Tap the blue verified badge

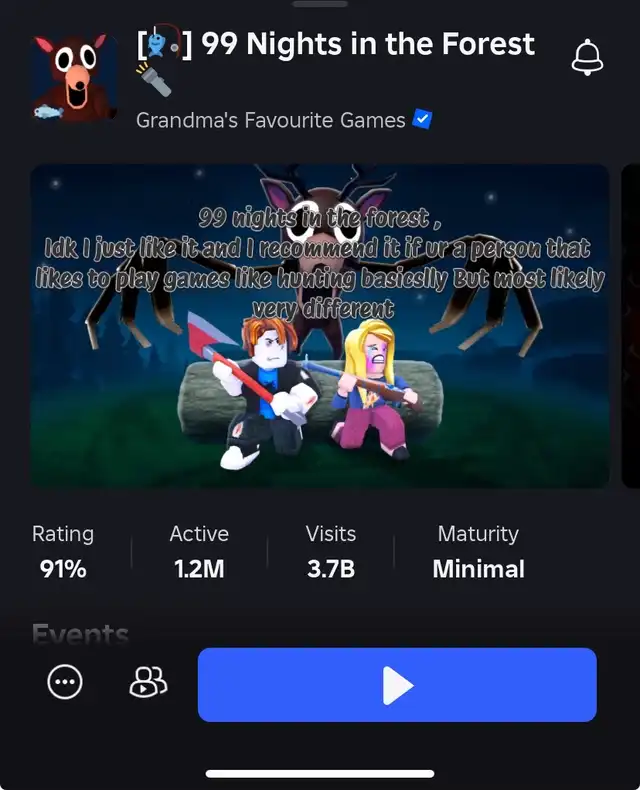(x=422, y=119)
